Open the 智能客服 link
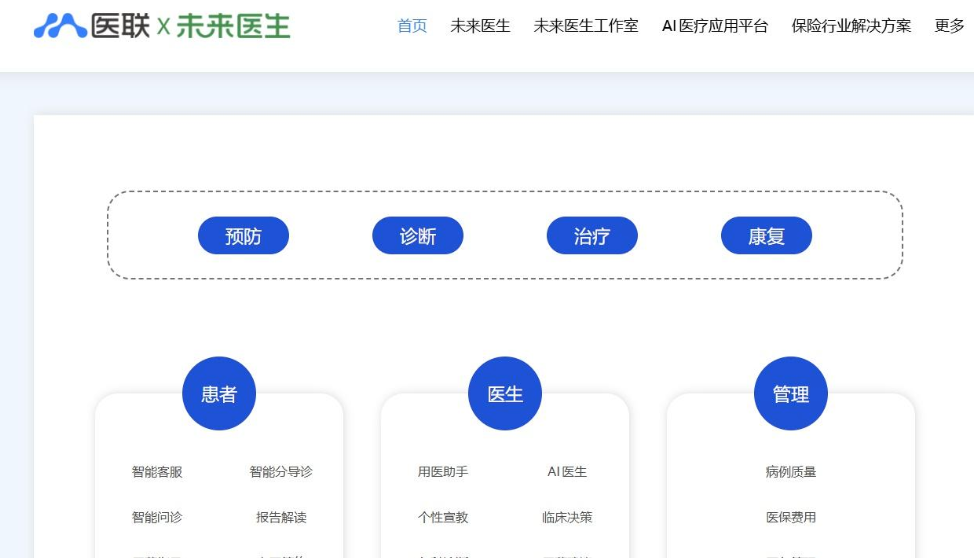Screen dimensions: 974x558 pyautogui.click(x=157, y=472)
